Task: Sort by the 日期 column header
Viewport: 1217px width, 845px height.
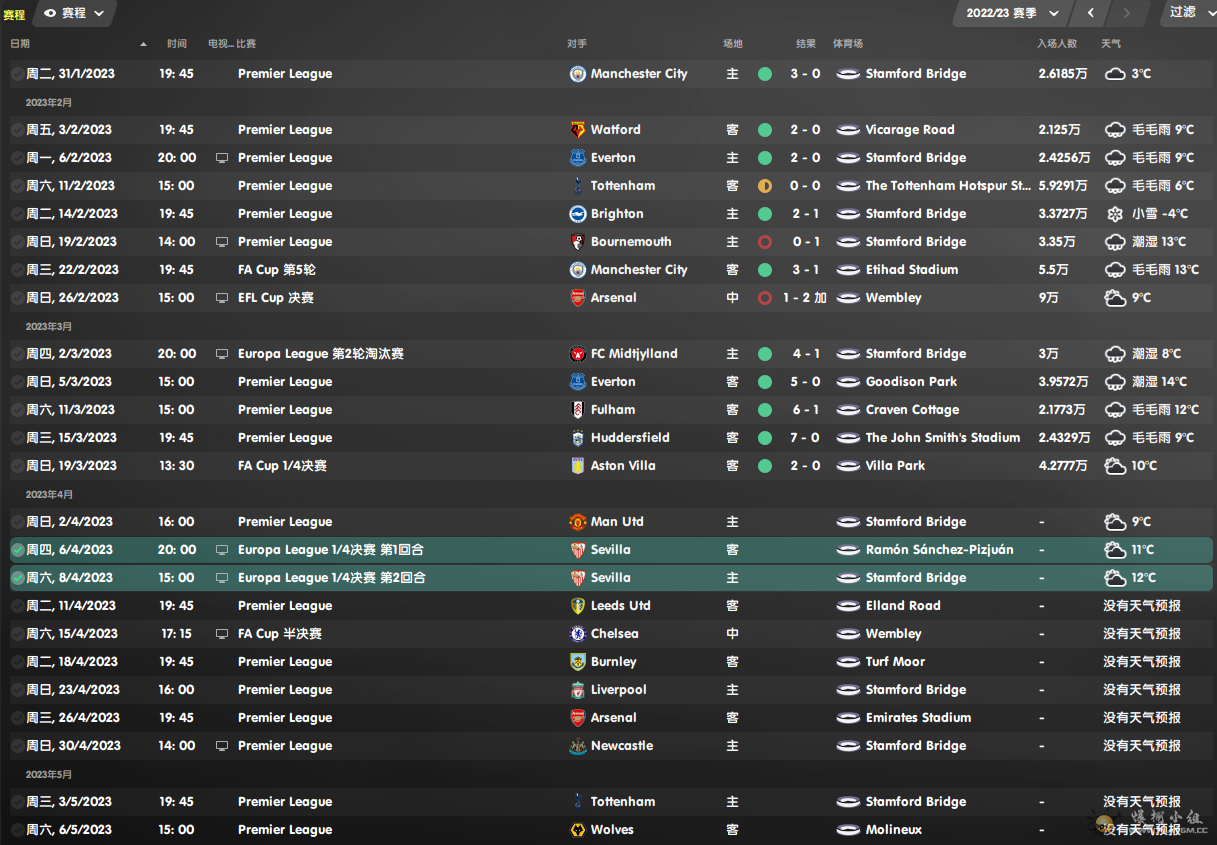Action: 20,44
